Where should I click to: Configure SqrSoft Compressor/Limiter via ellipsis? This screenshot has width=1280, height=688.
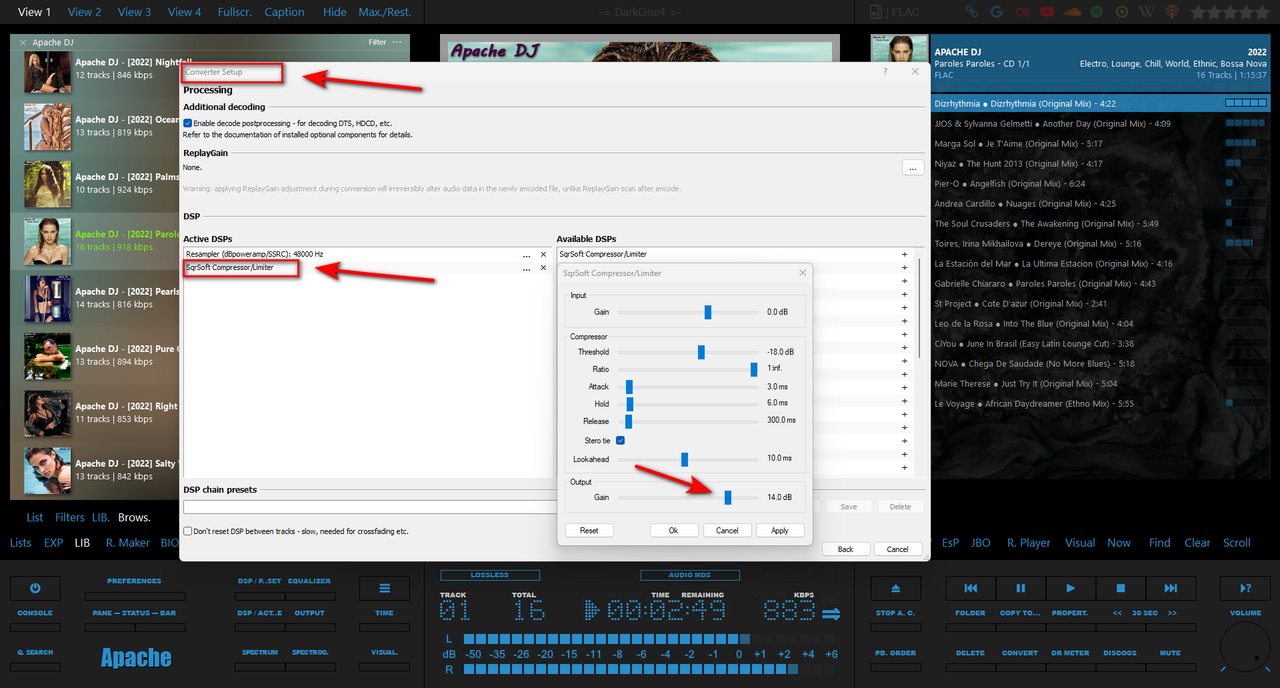click(526, 268)
